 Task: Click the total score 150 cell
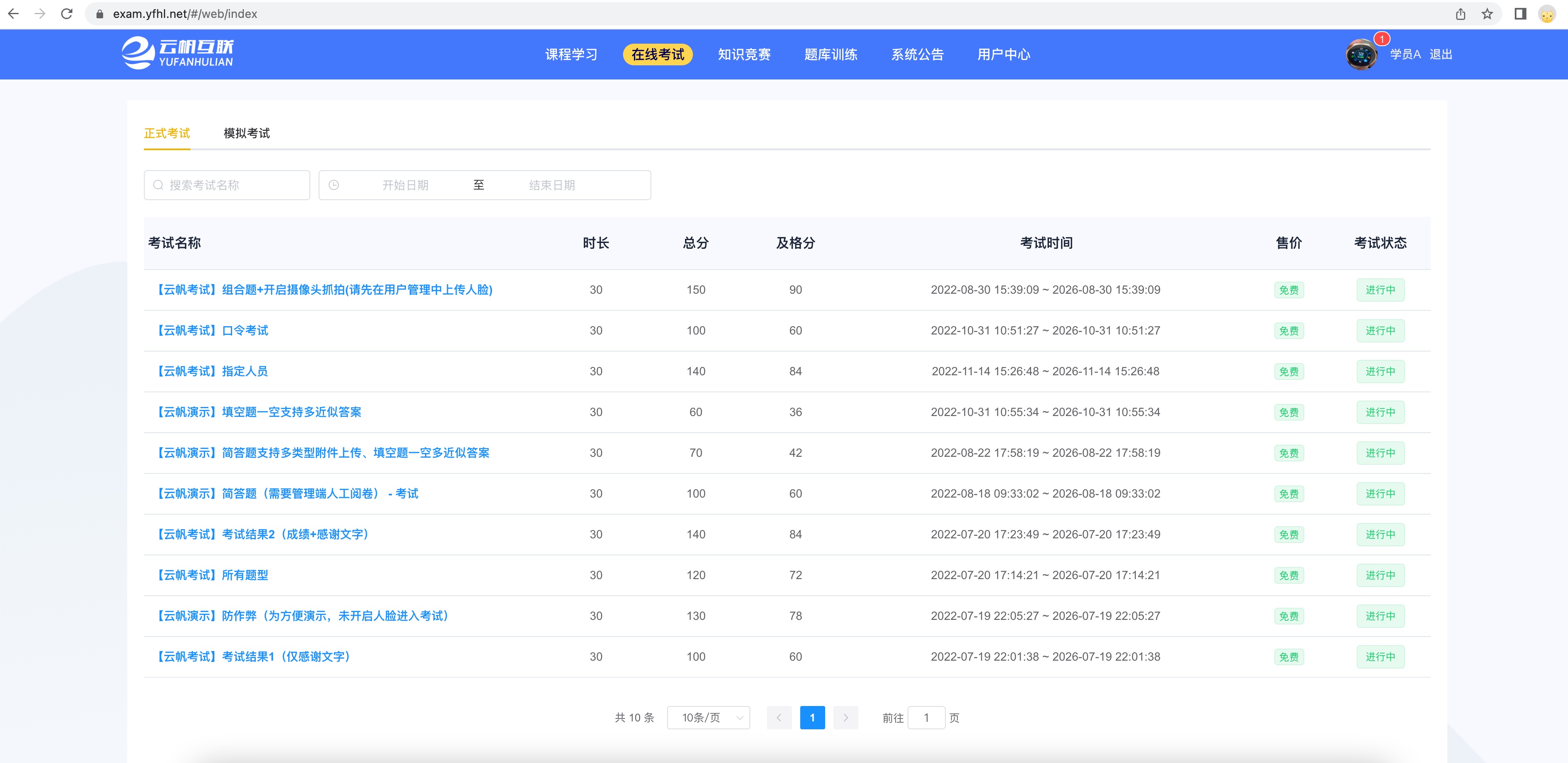696,290
